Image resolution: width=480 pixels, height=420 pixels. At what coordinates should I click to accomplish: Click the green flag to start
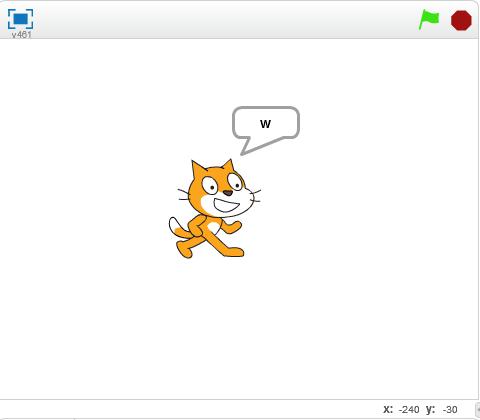(429, 20)
